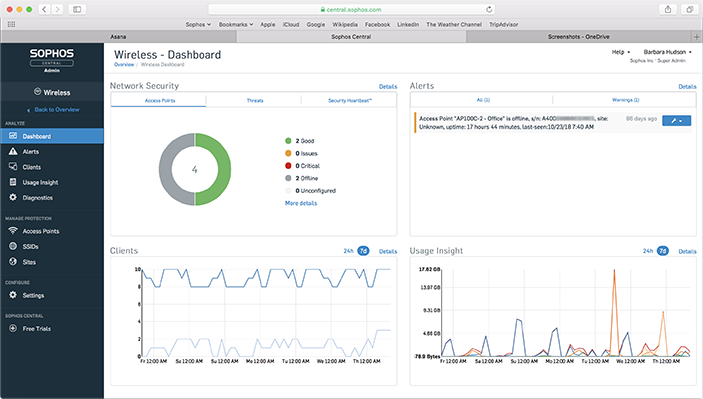Expand the Sophos bookmarks folder
703x399 pixels.
coord(198,24)
